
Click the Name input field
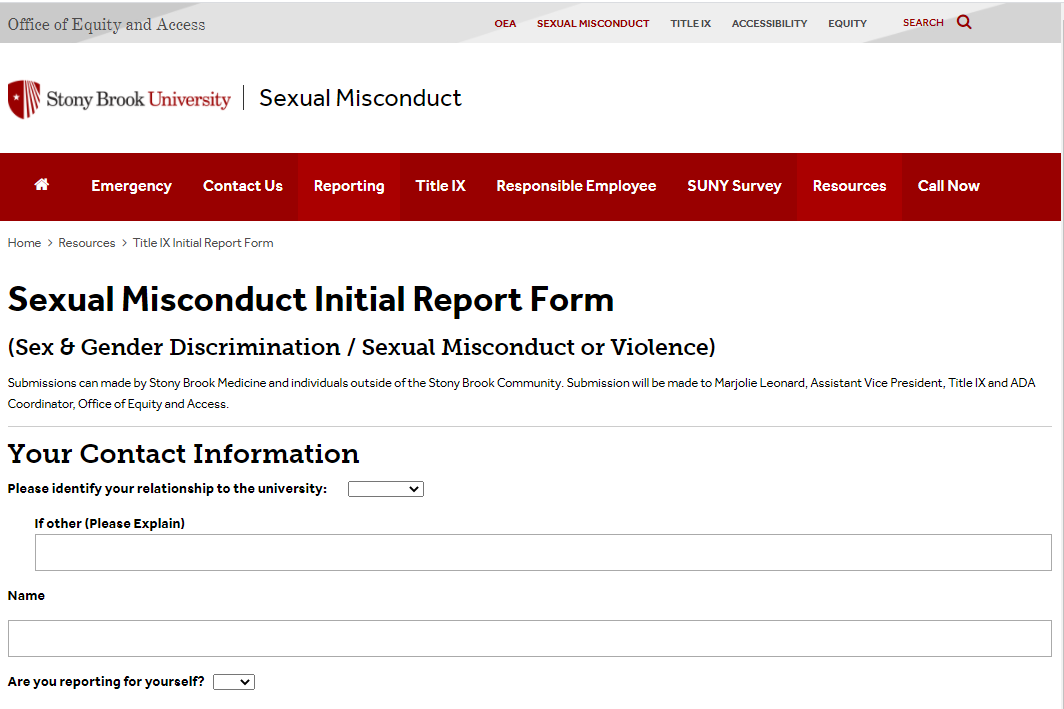(529, 638)
